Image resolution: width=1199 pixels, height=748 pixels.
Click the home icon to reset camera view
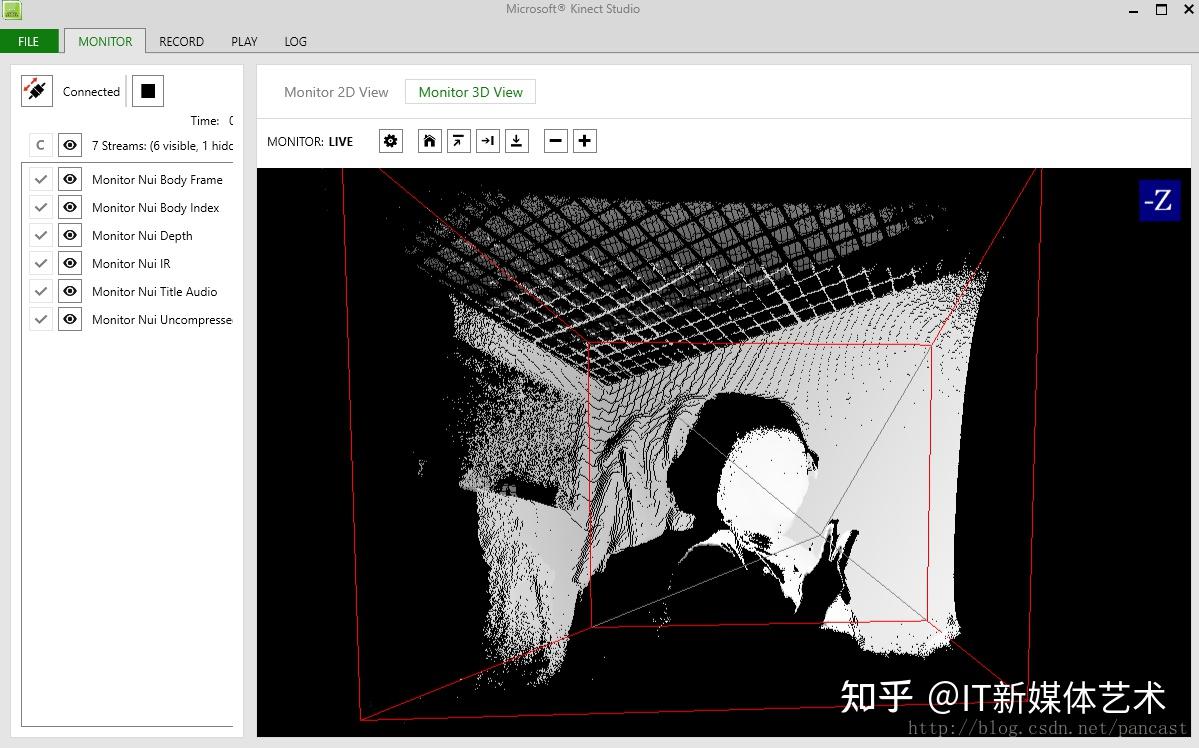(x=429, y=140)
